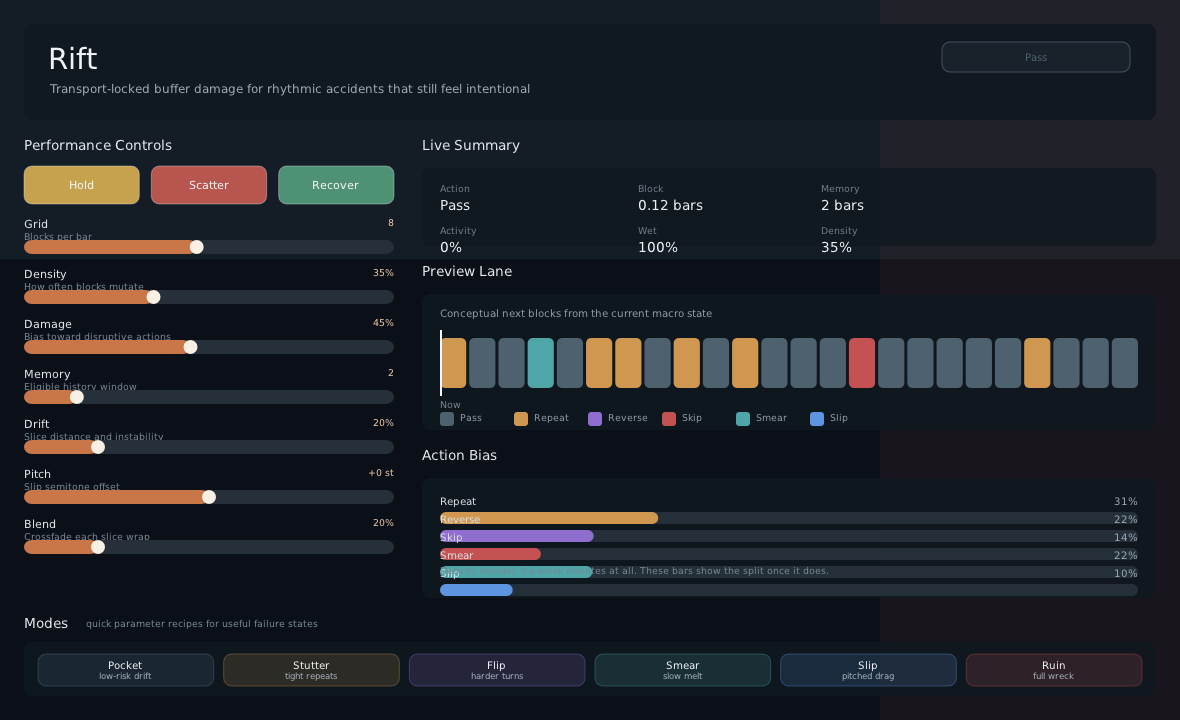Image resolution: width=1180 pixels, height=720 pixels.
Task: Select the Smear slow melt mode
Action: point(683,670)
